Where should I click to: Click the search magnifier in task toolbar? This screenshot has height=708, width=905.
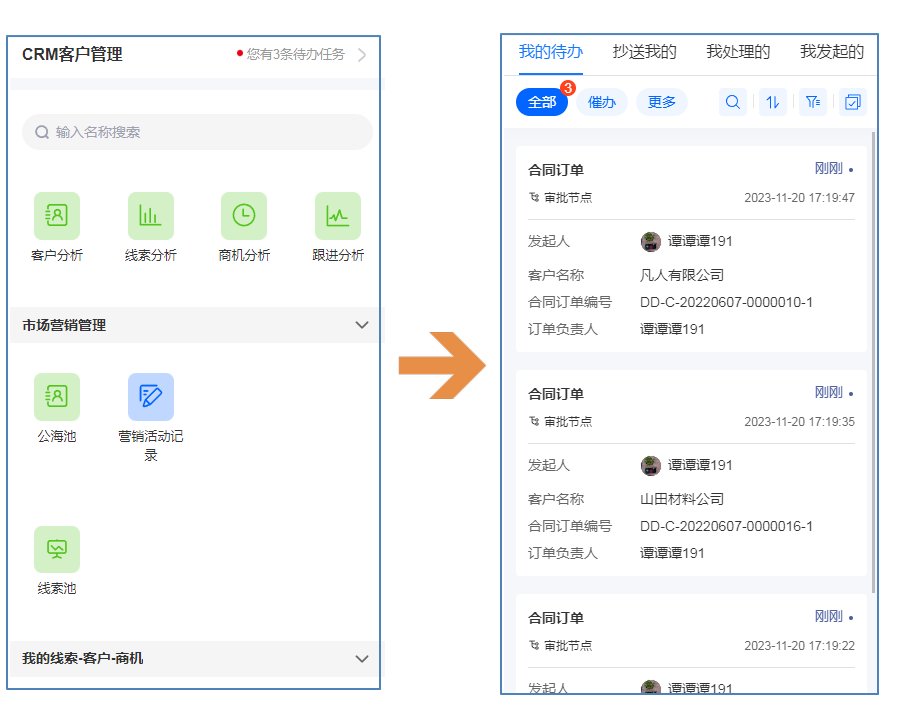(x=733, y=102)
